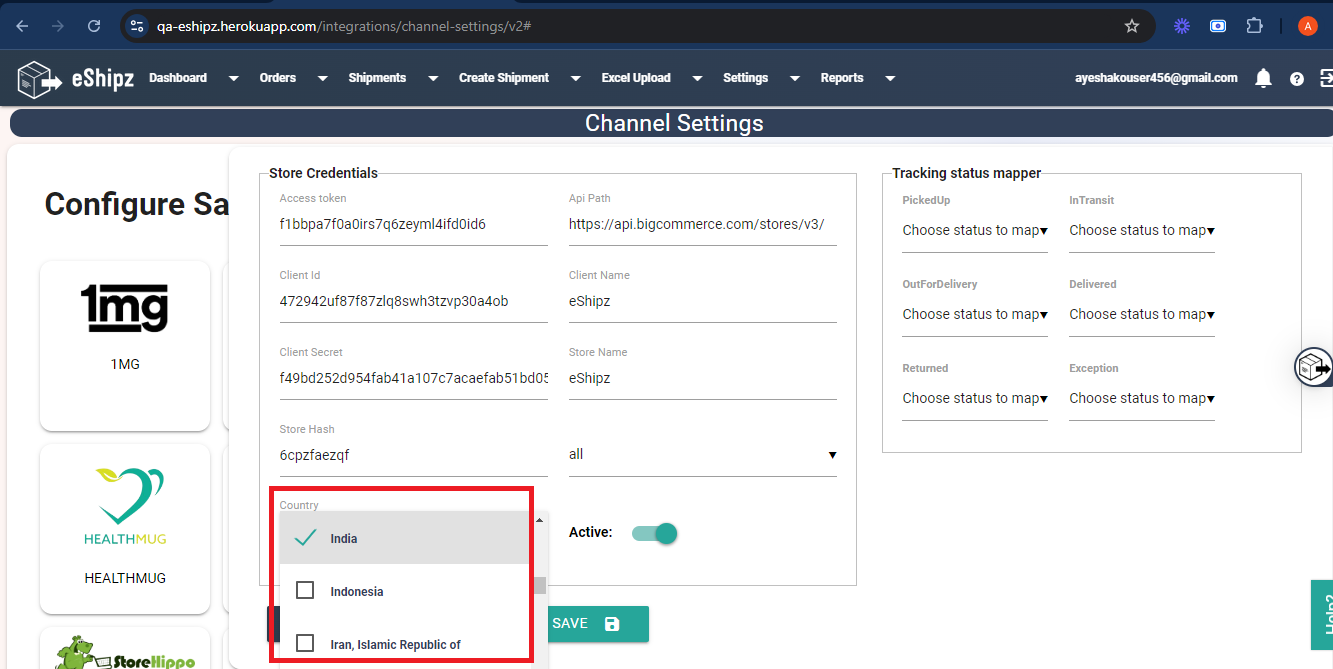Click the site information icon in address bar

pyautogui.click(x=138, y=26)
